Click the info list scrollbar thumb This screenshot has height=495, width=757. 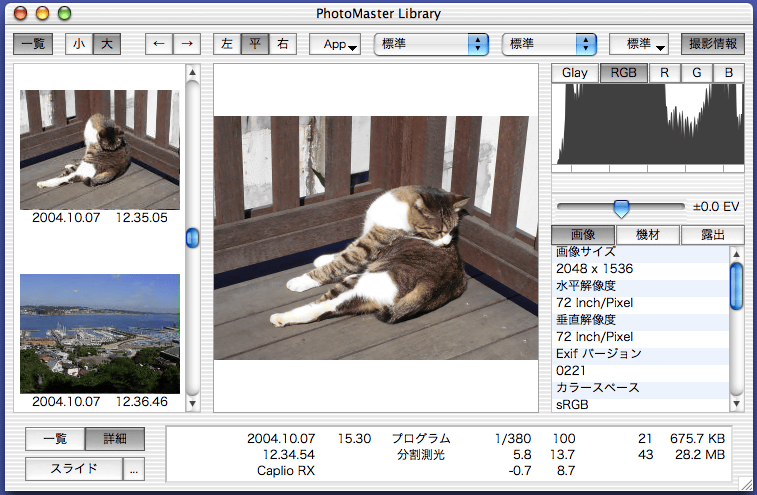(x=736, y=286)
